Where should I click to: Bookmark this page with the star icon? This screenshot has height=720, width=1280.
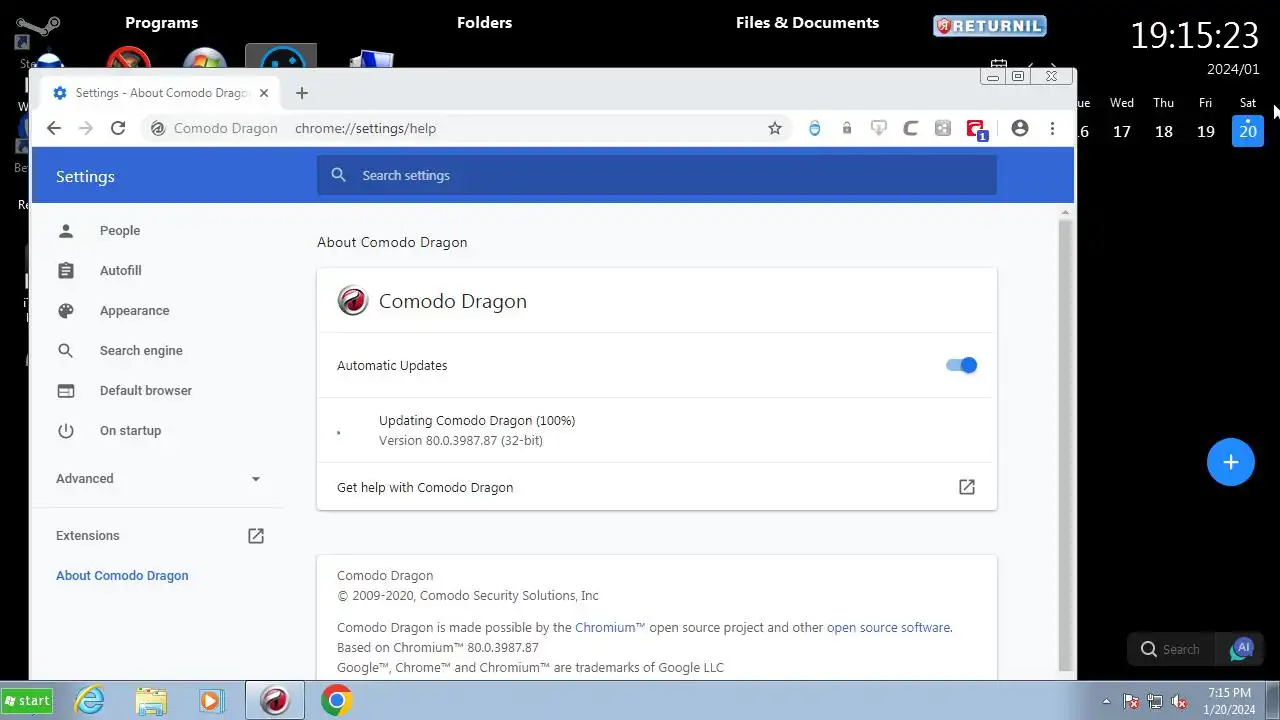click(x=775, y=128)
